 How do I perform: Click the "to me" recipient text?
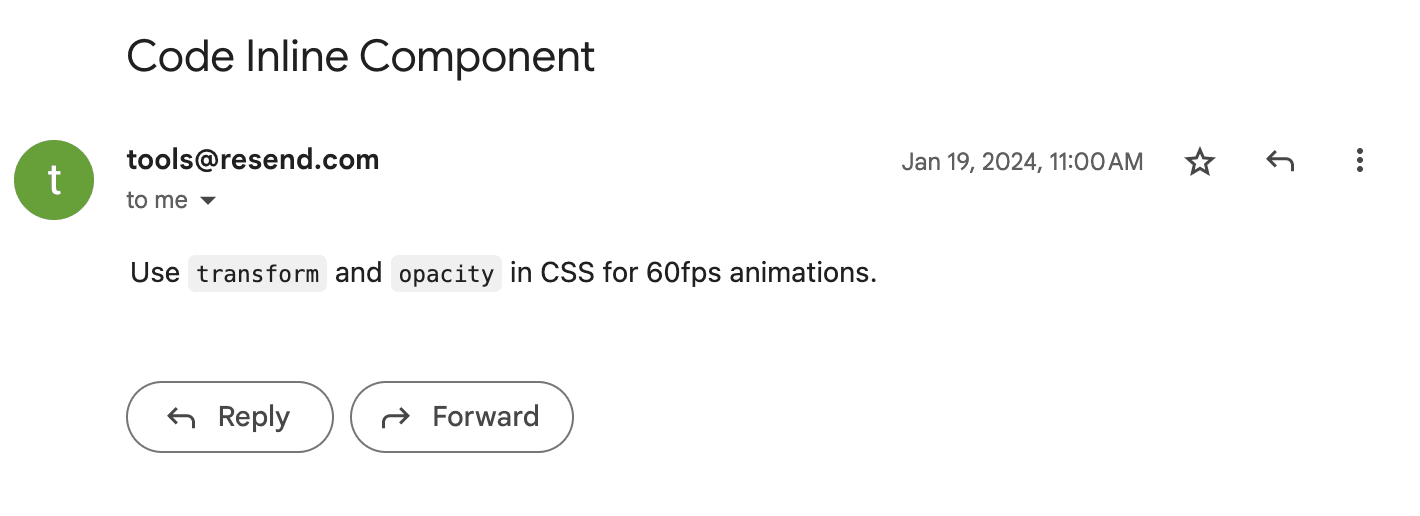coord(157,200)
